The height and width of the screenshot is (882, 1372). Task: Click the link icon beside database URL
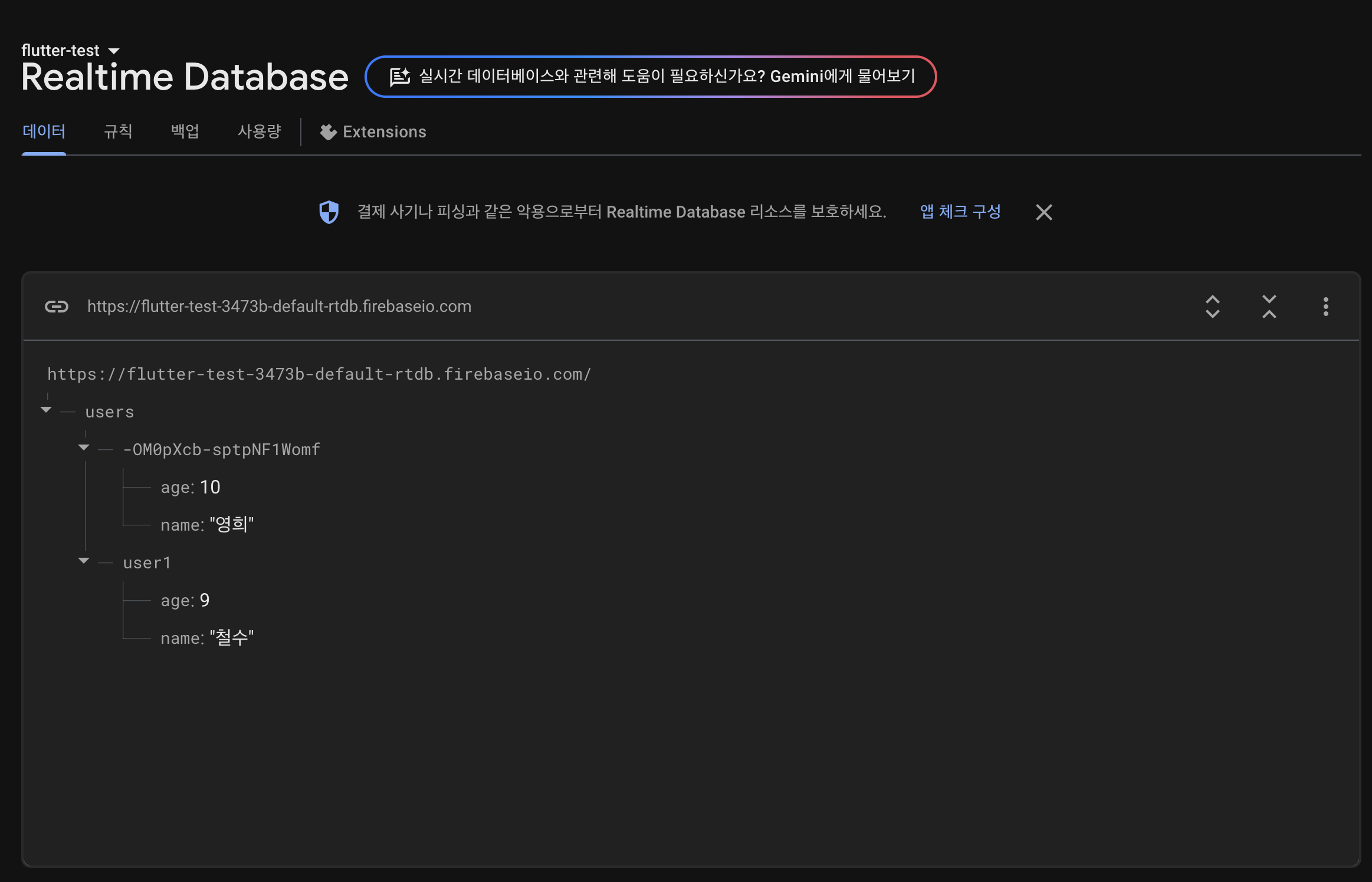(57, 307)
